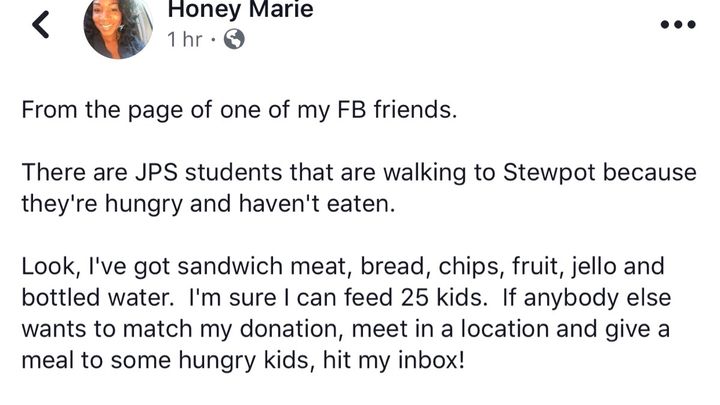Click the 'they're hungry and haven't eaten.' line
The image size is (720, 405).
click(x=208, y=204)
